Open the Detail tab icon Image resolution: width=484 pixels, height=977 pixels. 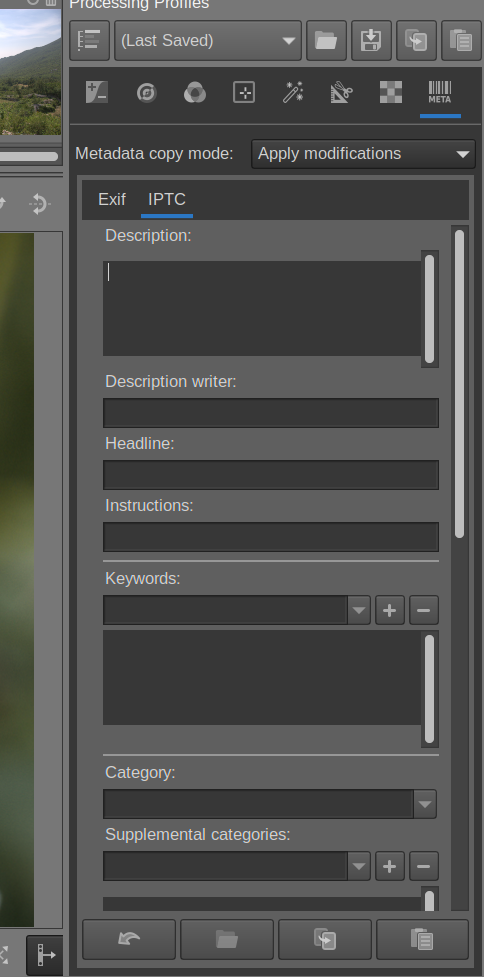pyautogui.click(x=146, y=92)
